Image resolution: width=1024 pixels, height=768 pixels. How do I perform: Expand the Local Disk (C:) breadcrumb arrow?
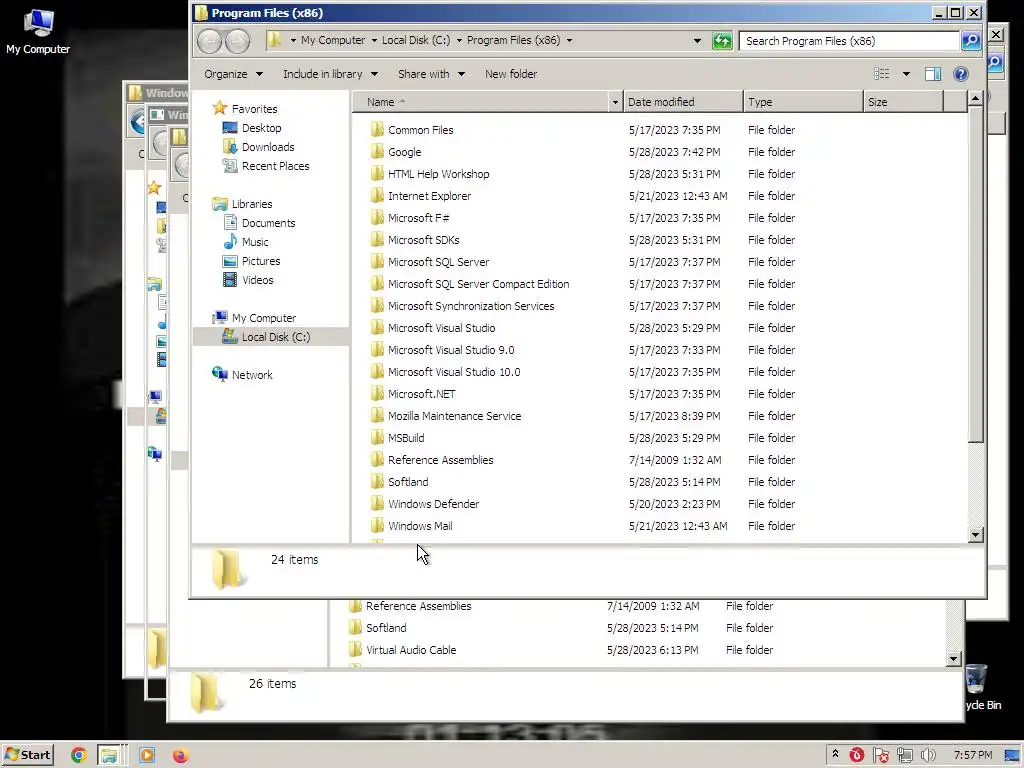click(x=459, y=40)
